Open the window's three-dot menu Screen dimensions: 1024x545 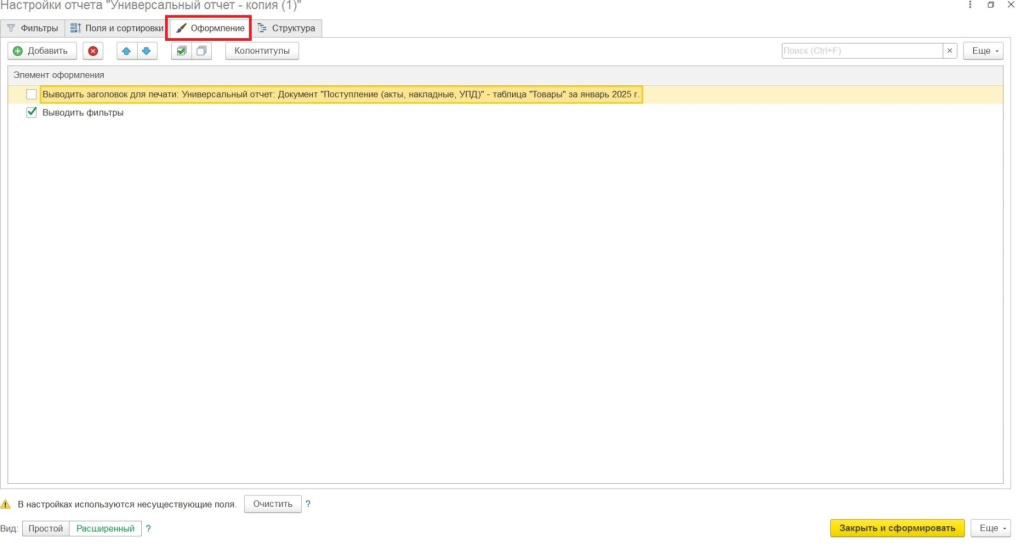(x=967, y=6)
